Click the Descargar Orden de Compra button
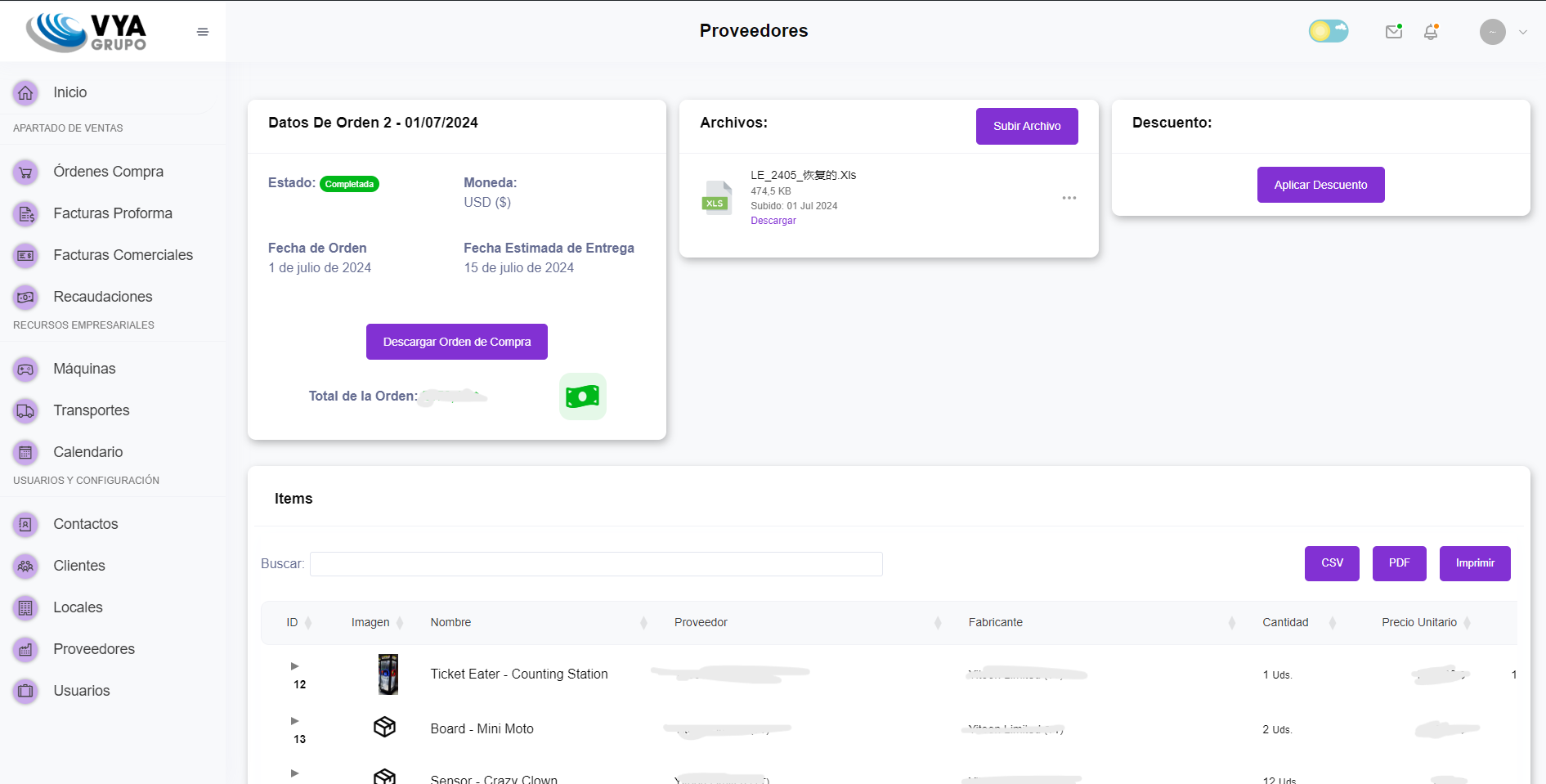 point(456,342)
